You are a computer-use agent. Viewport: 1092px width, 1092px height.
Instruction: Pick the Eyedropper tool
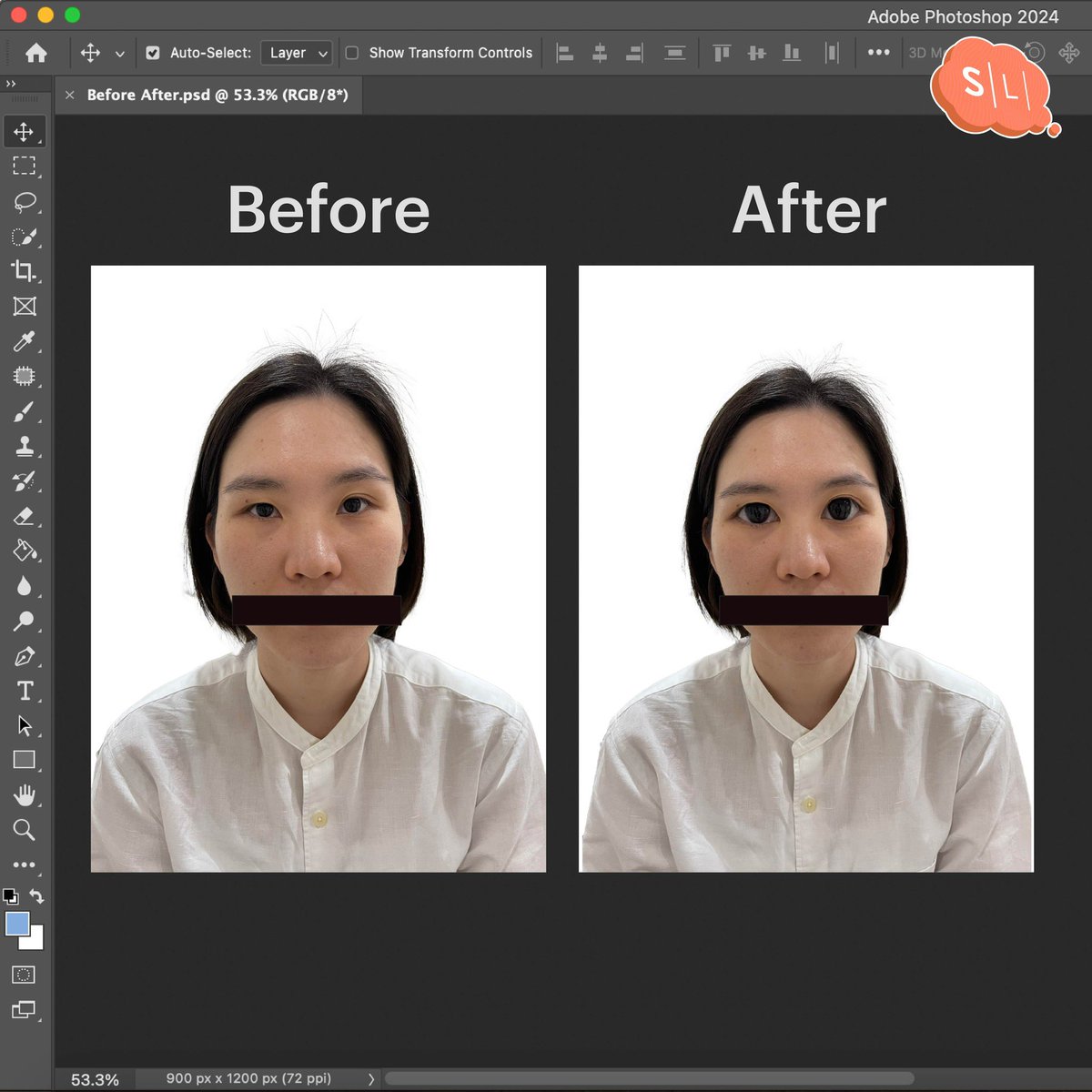coord(25,341)
